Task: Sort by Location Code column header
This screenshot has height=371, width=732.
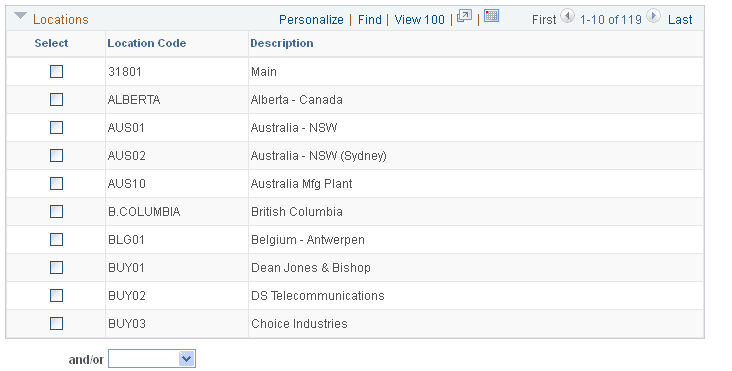Action: (147, 43)
